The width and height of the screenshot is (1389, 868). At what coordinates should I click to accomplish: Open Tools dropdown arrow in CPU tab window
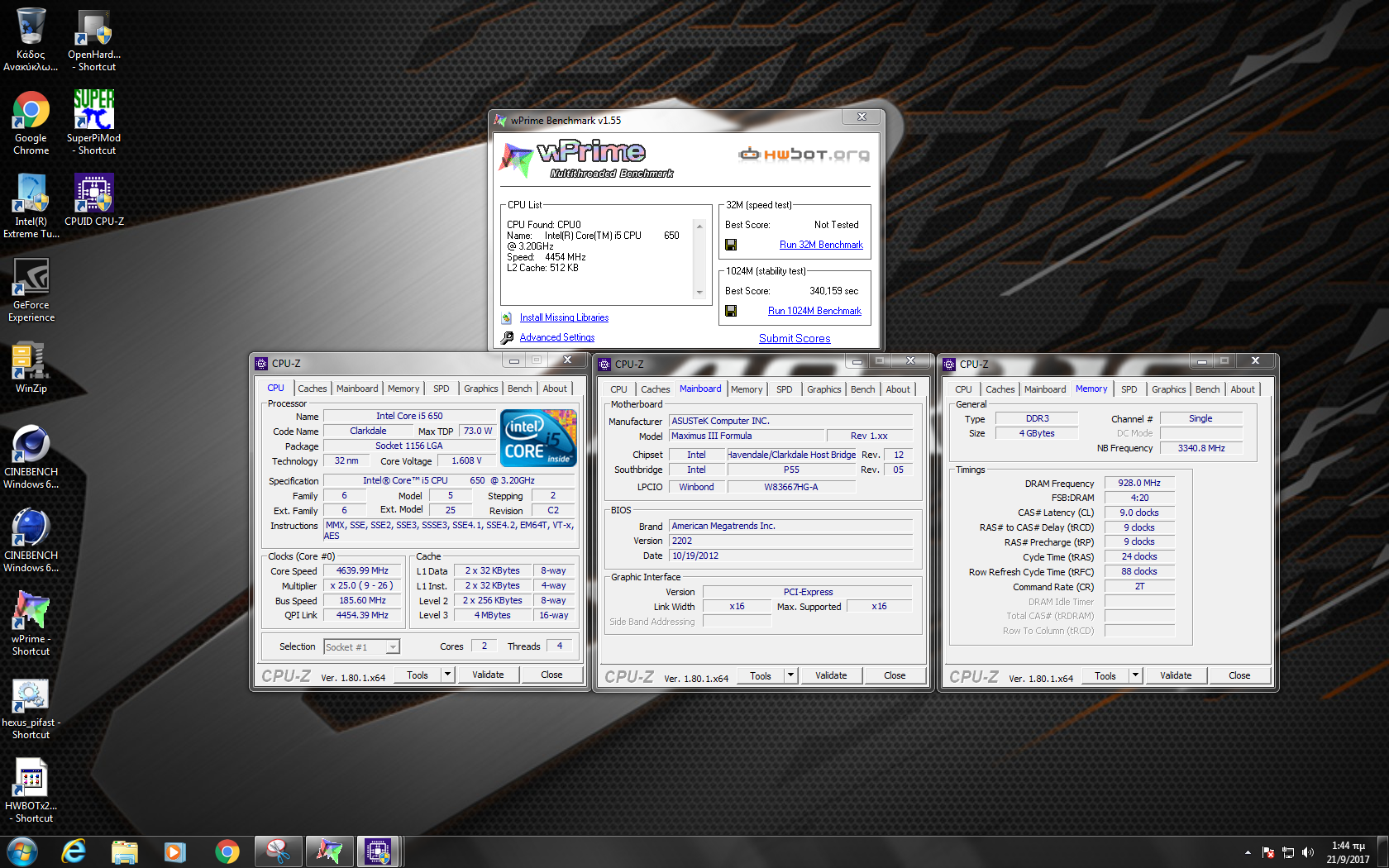click(447, 675)
